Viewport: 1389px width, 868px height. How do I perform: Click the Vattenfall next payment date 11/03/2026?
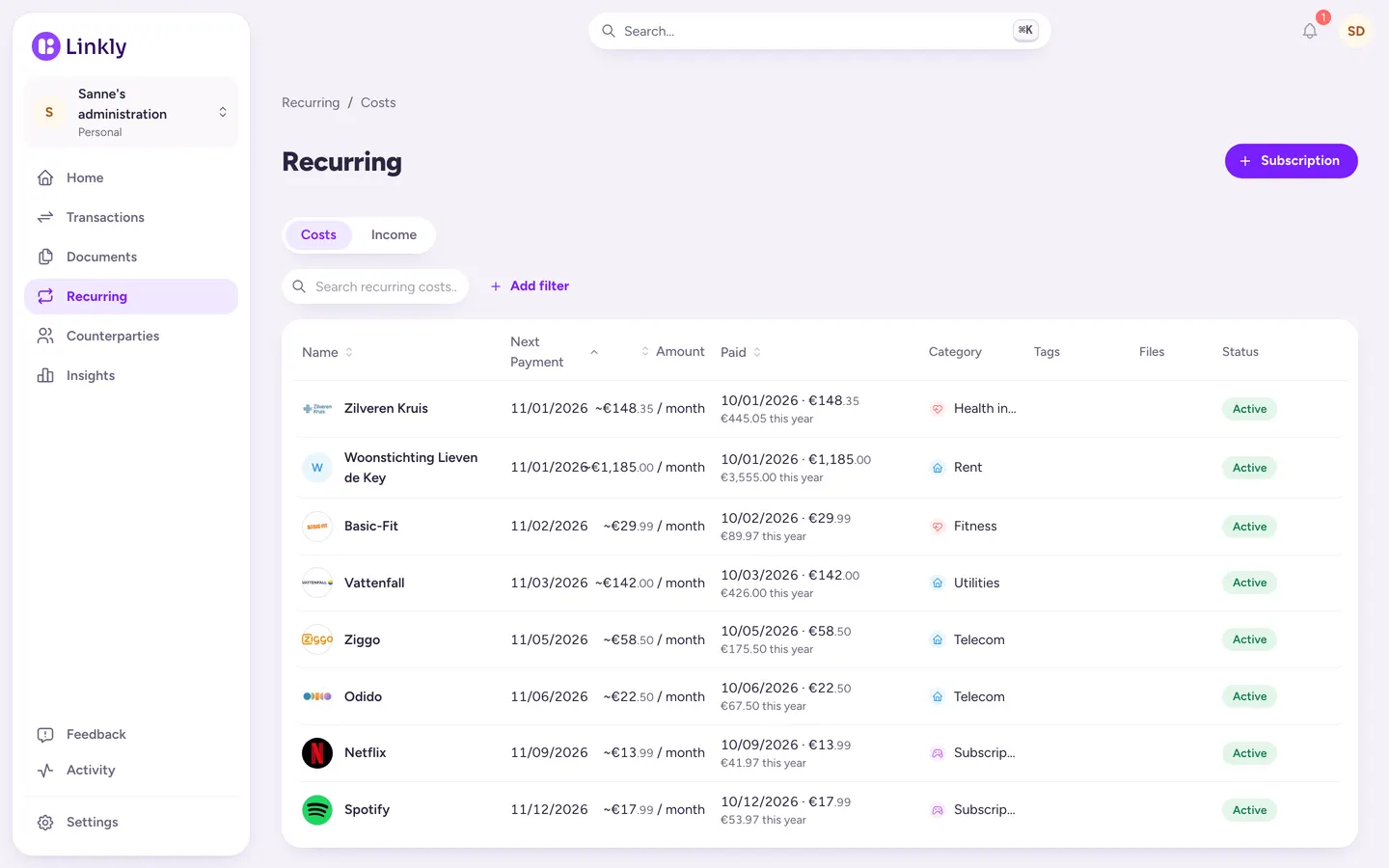pos(549,583)
